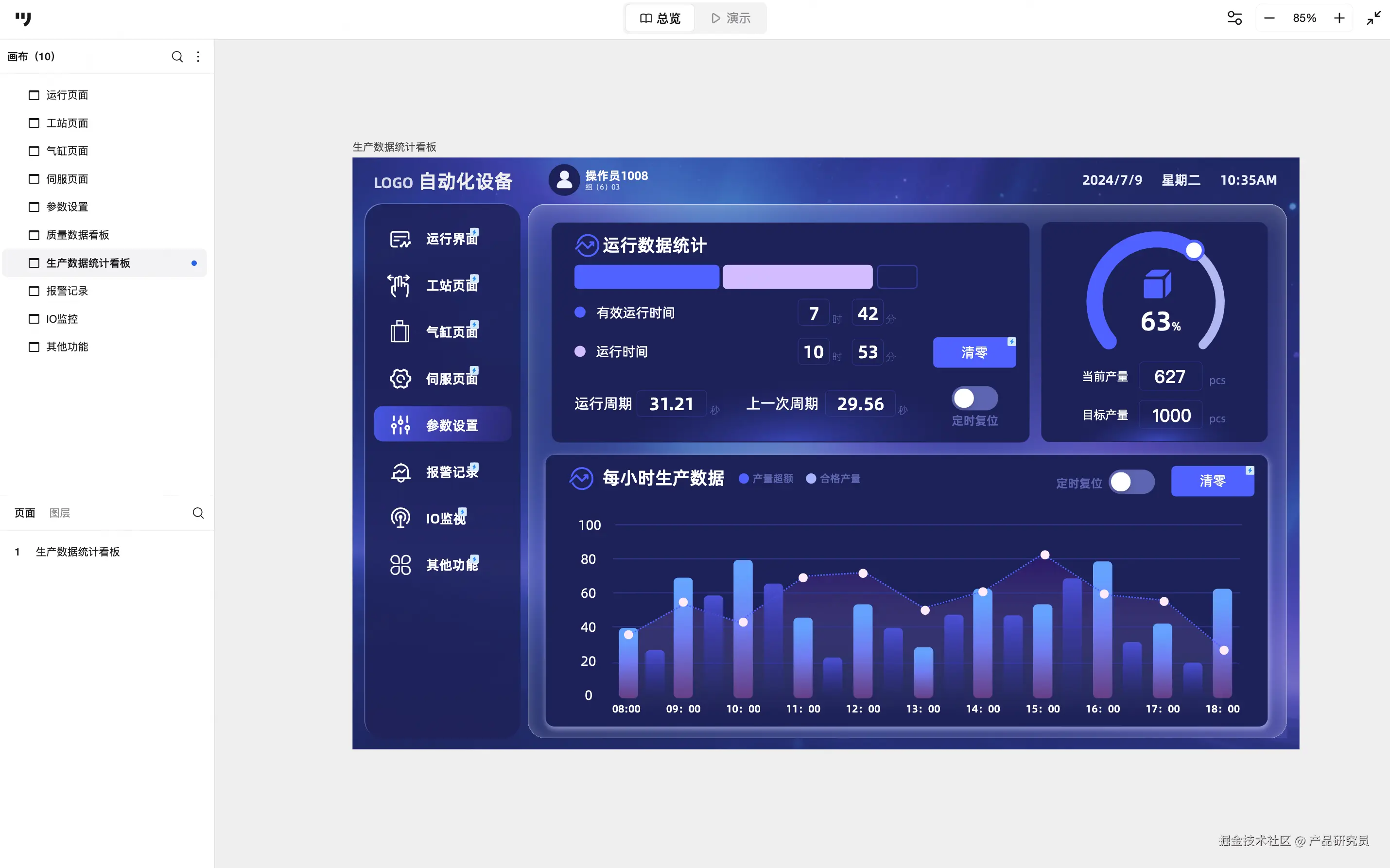Switch to the 图层 tab
Image resolution: width=1390 pixels, height=868 pixels.
(x=60, y=513)
